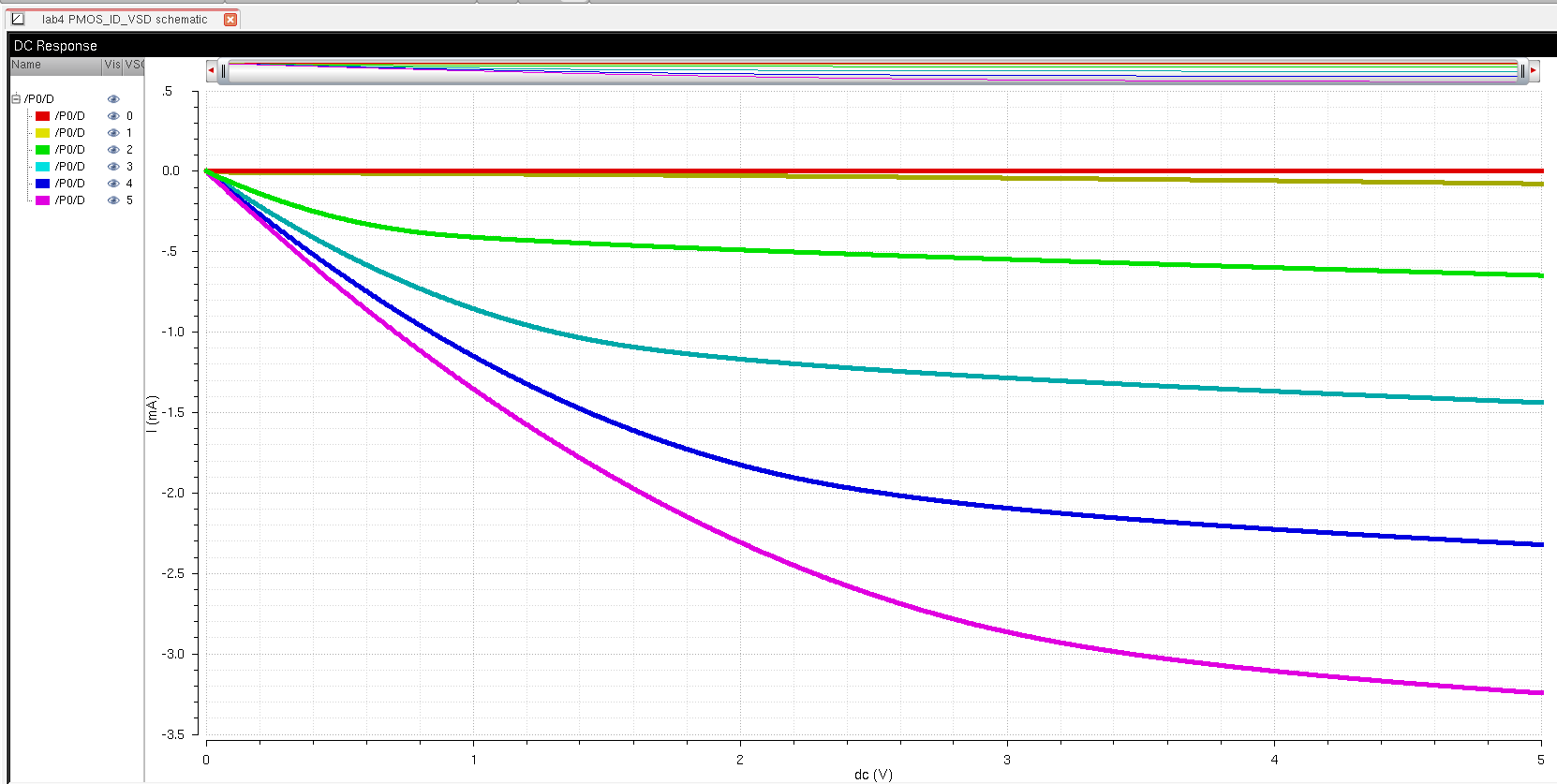Image resolution: width=1557 pixels, height=784 pixels.
Task: Click the left arrow of the zoom strip
Action: pyautogui.click(x=211, y=70)
